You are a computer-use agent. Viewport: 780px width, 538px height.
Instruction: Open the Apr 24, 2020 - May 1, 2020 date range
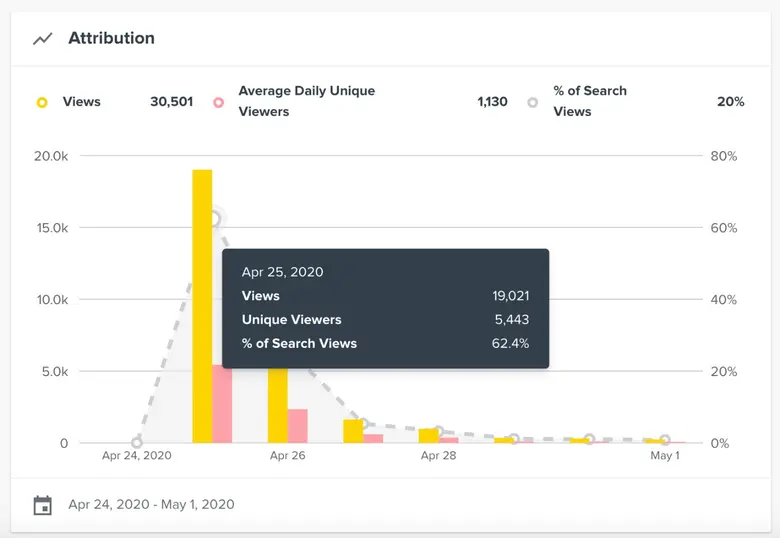click(151, 504)
